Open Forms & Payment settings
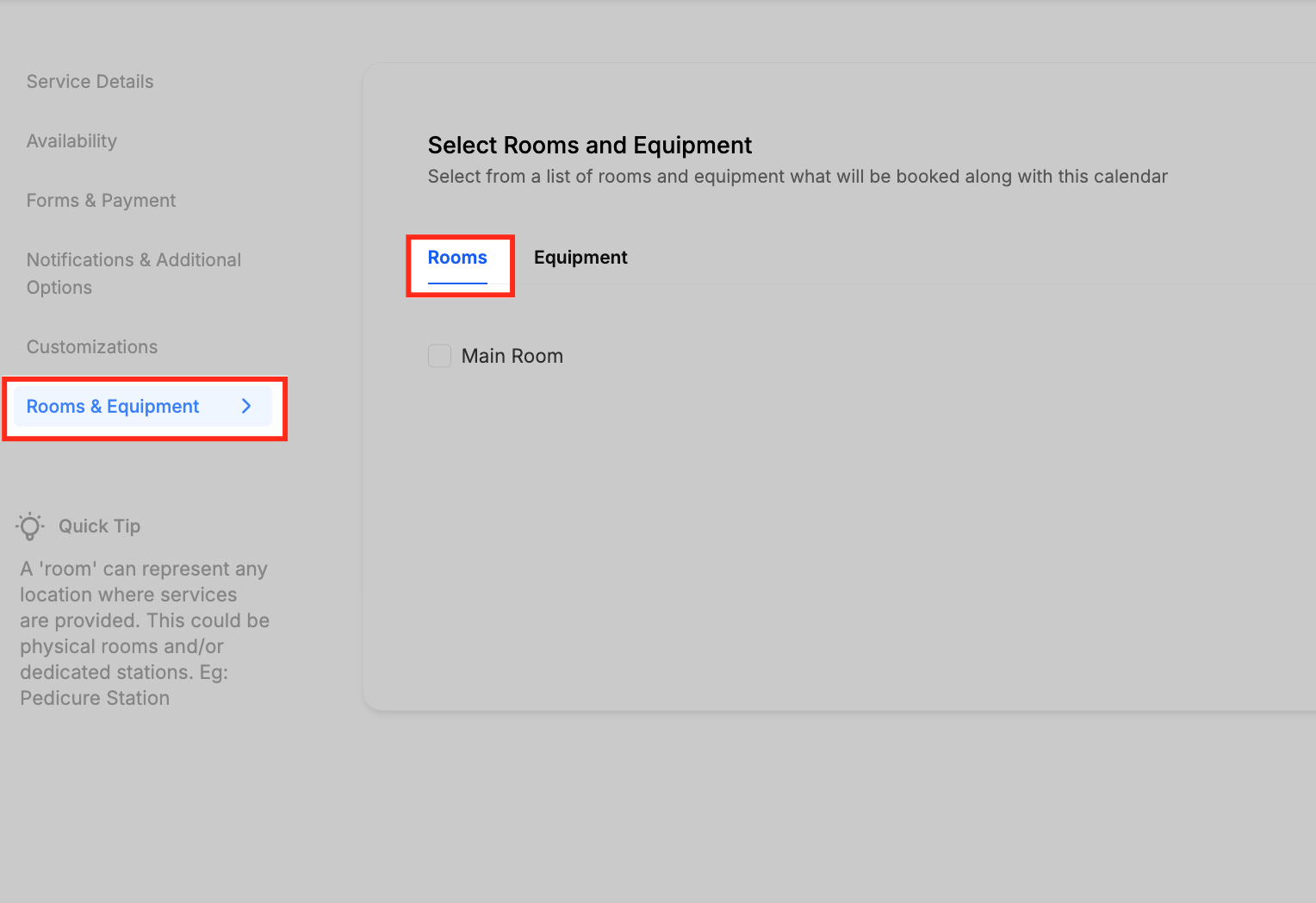Screen dimensions: 1316x903 pyautogui.click(x=101, y=201)
